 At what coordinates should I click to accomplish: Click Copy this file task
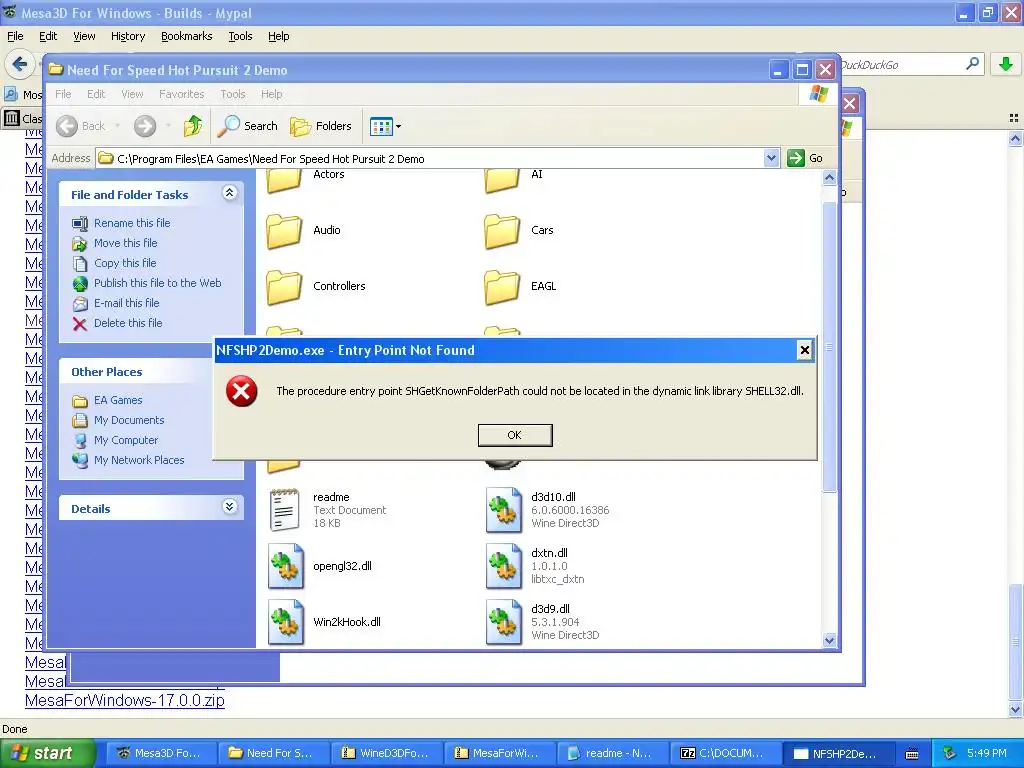(125, 263)
